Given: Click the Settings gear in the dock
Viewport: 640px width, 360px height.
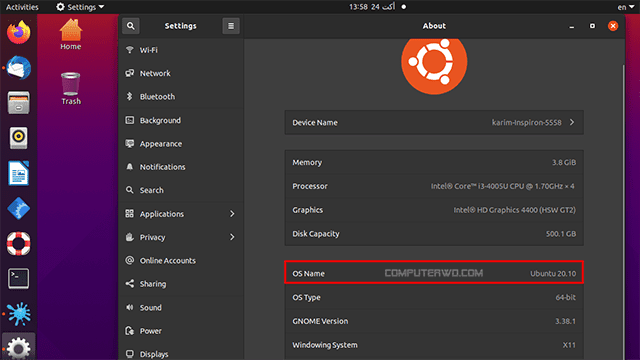Looking at the screenshot, I should tap(18, 348).
